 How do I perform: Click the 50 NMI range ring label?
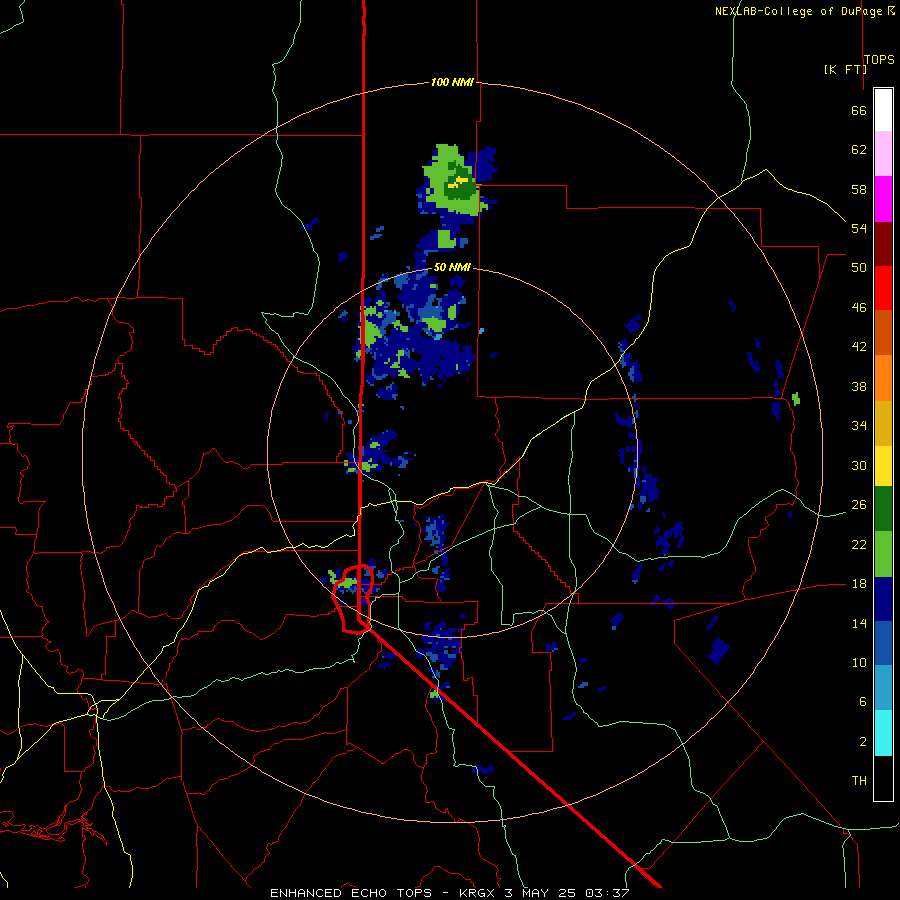452,267
